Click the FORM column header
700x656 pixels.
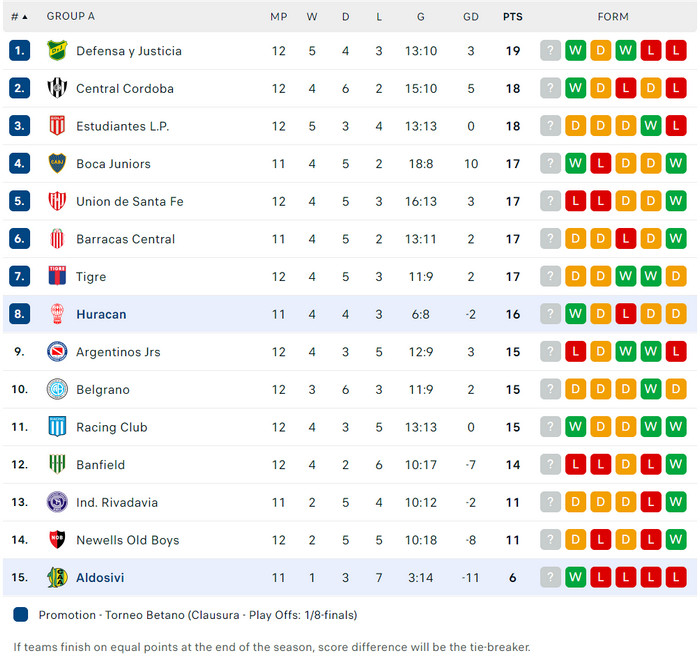tap(613, 17)
